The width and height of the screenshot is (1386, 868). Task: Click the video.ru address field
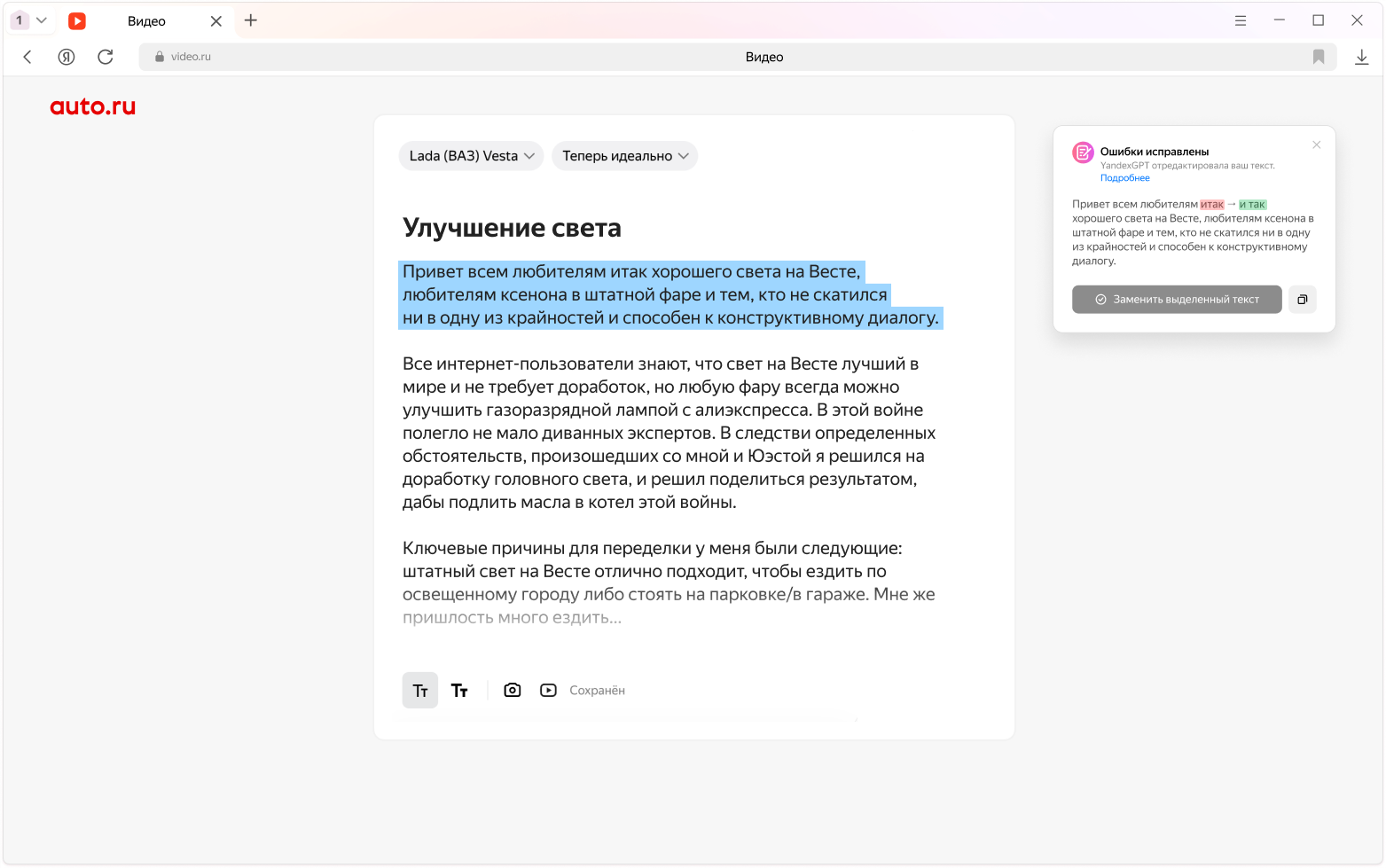pyautogui.click(x=738, y=57)
